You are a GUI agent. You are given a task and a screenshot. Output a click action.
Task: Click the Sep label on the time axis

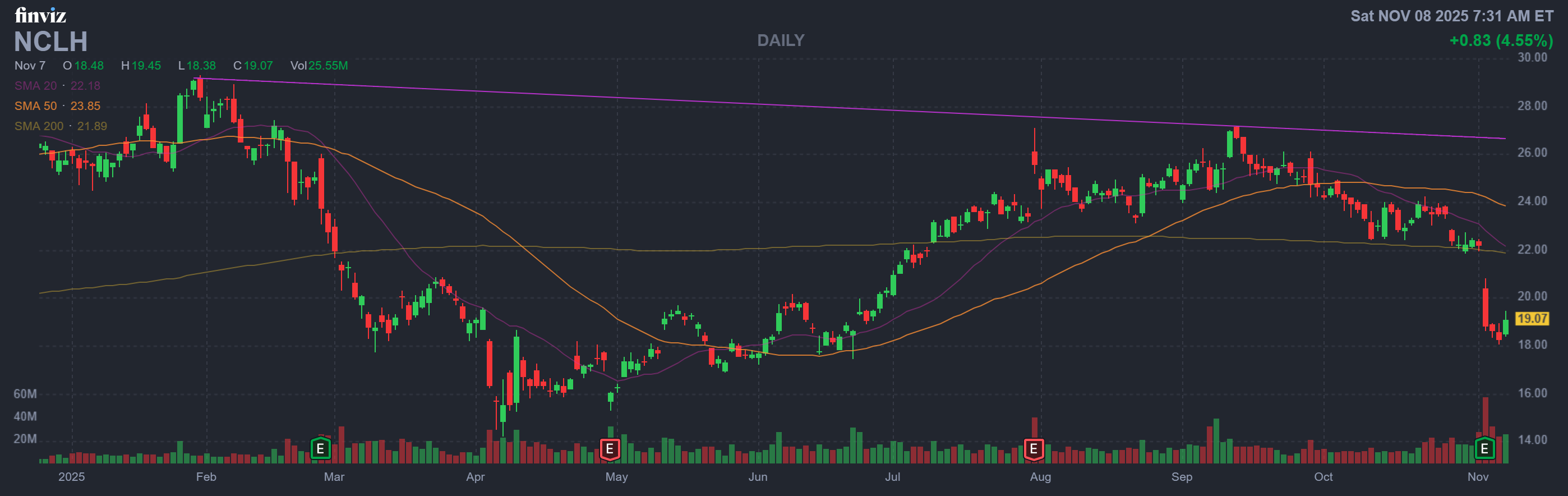click(x=1182, y=477)
